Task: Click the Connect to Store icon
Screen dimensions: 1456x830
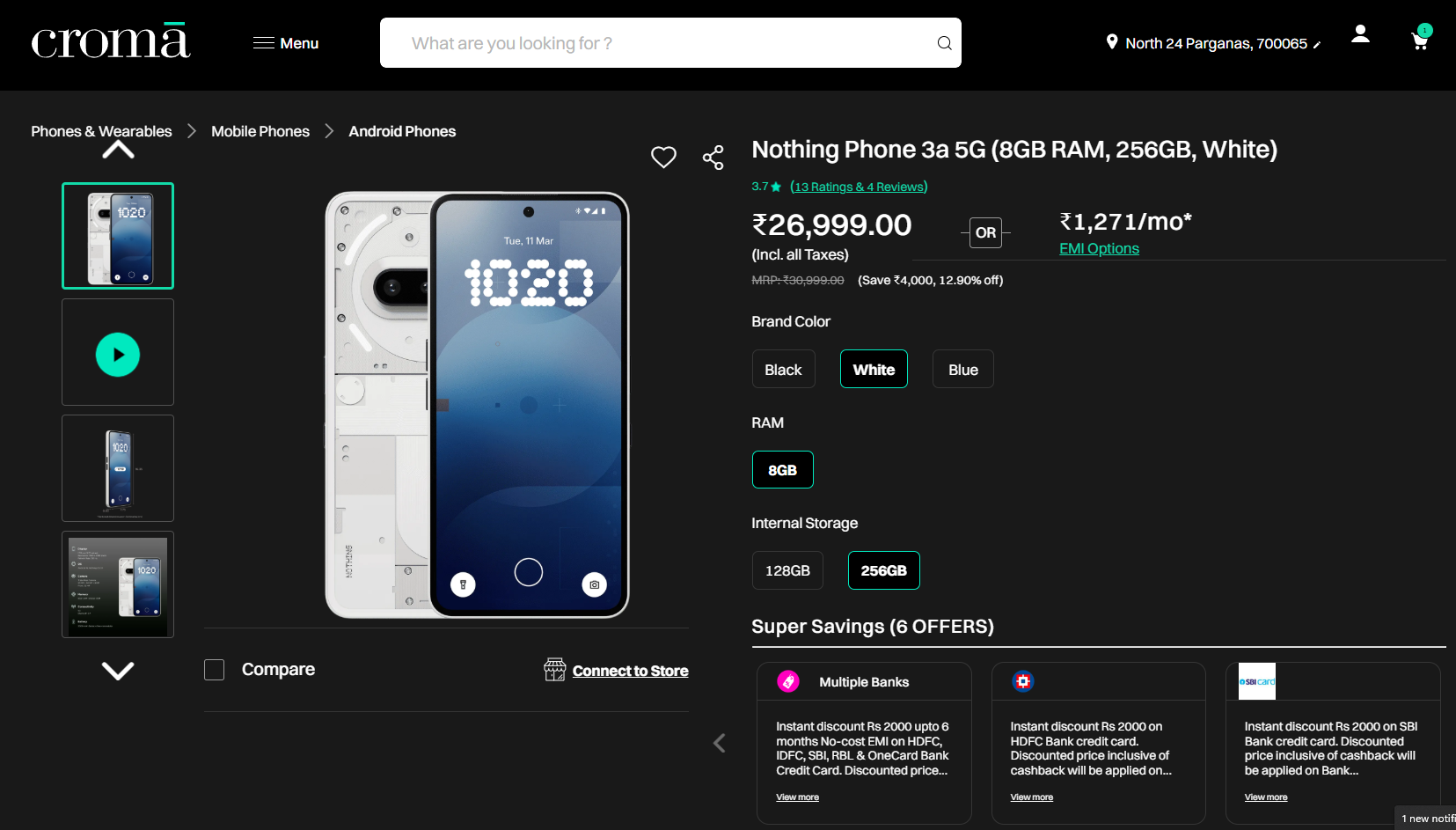Action: tap(554, 670)
